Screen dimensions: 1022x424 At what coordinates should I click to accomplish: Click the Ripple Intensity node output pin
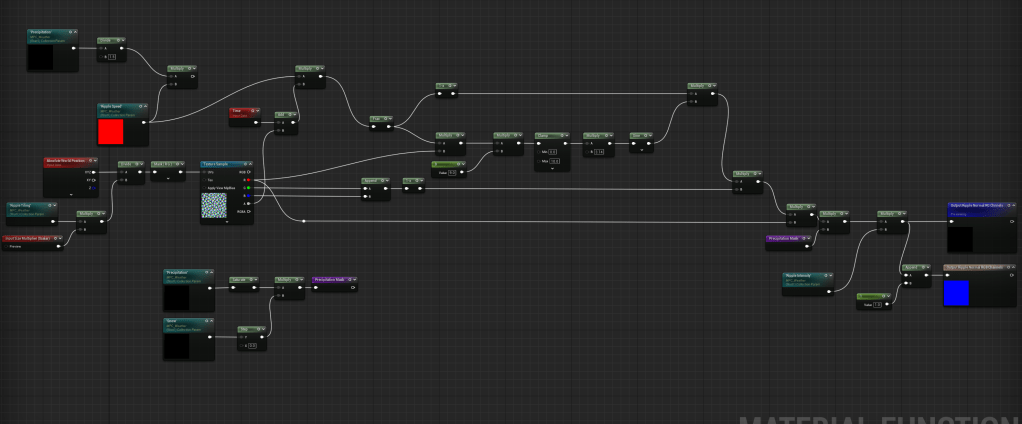[829, 291]
